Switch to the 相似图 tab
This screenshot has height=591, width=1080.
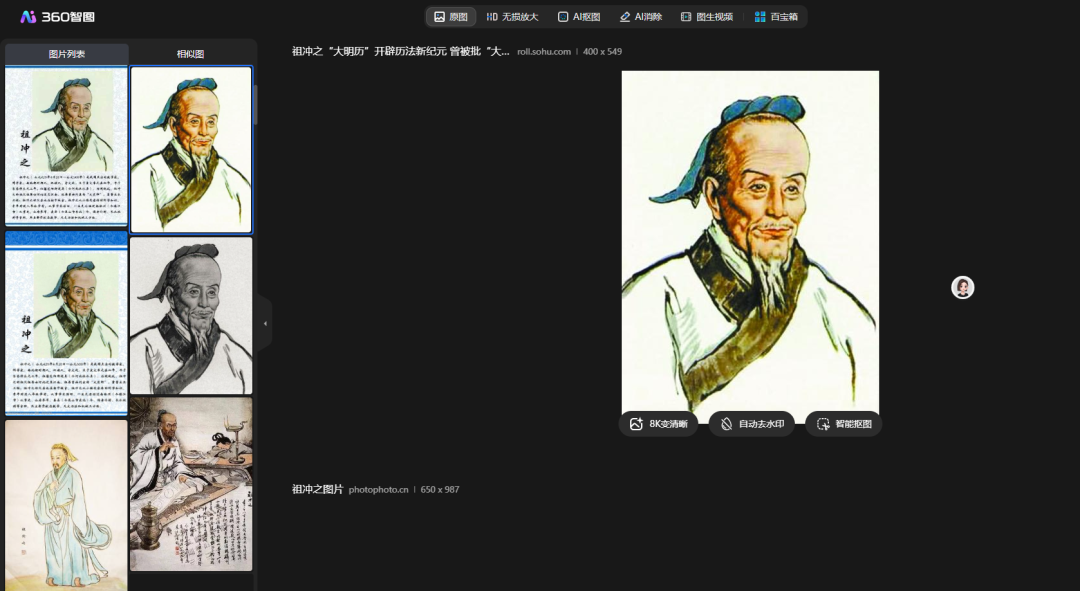pos(190,54)
